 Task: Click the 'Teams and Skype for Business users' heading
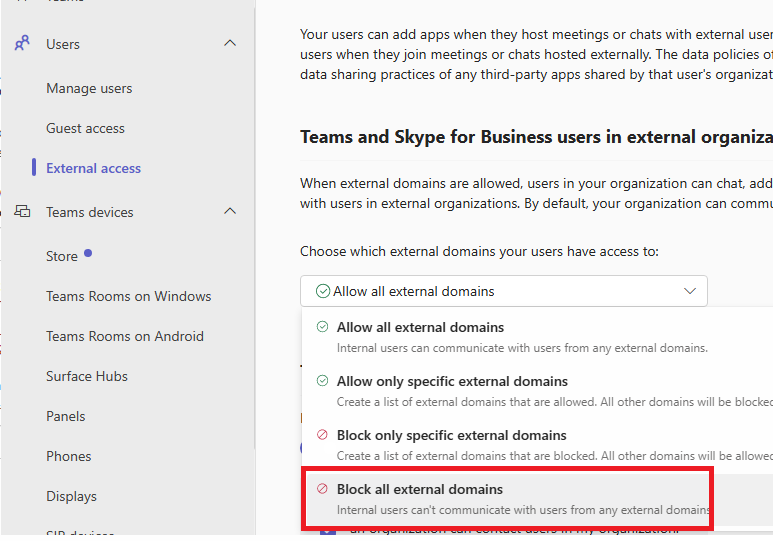pyautogui.click(x=536, y=137)
